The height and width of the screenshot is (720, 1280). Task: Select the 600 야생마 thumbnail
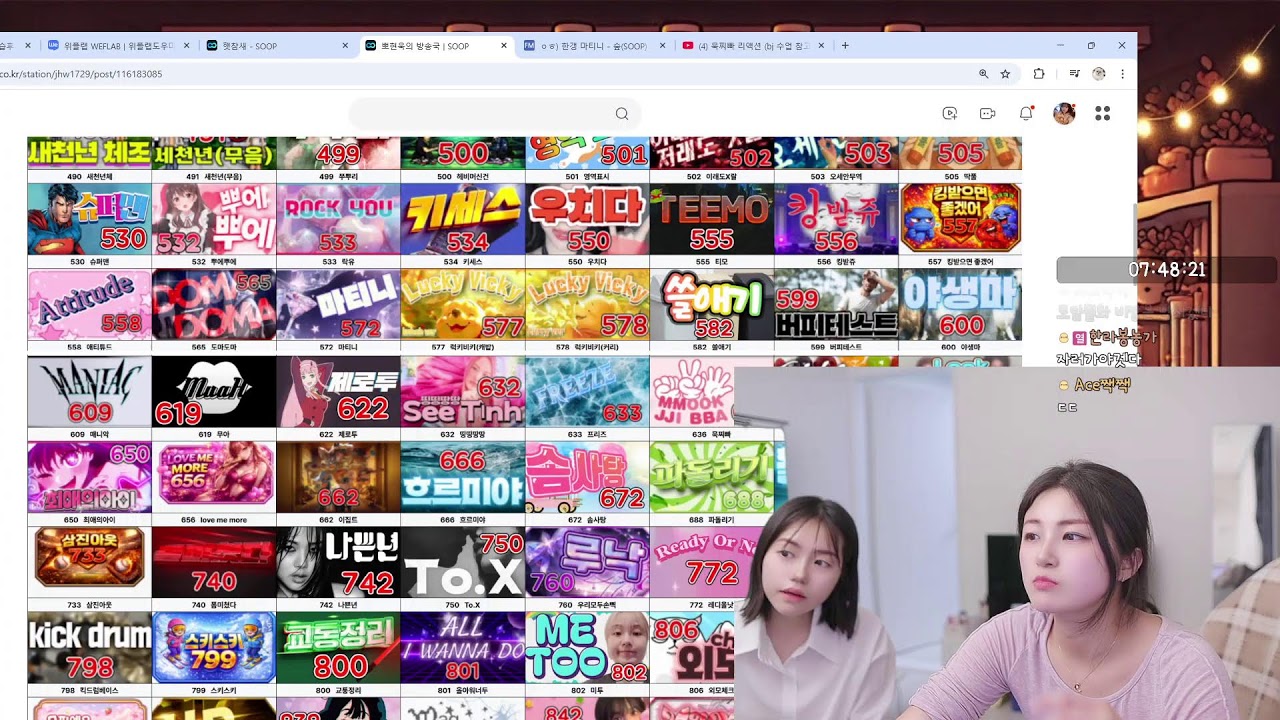(960, 304)
